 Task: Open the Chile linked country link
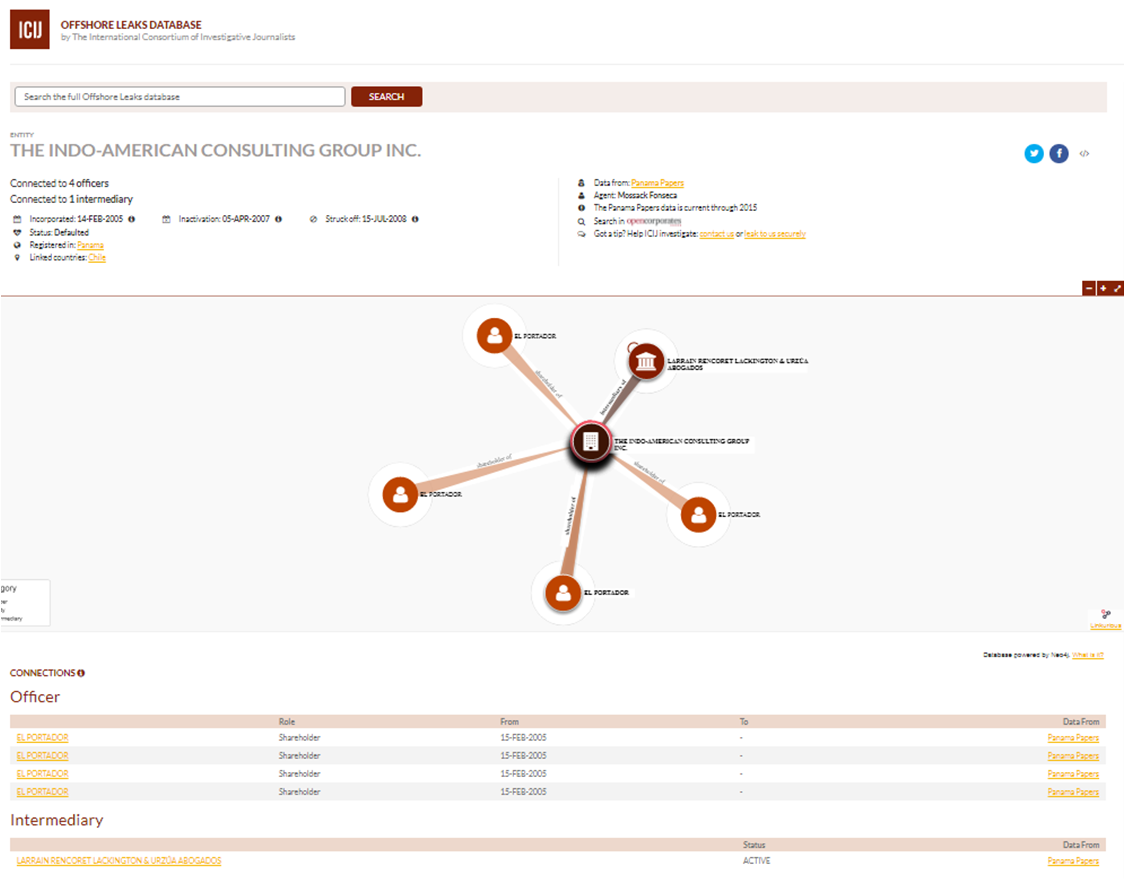pyautogui.click(x=97, y=258)
